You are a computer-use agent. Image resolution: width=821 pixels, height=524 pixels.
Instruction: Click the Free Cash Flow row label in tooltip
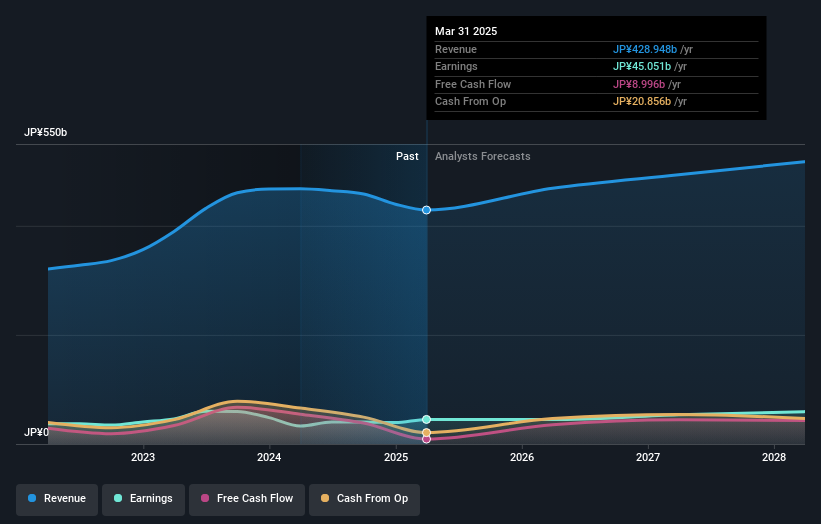(473, 84)
